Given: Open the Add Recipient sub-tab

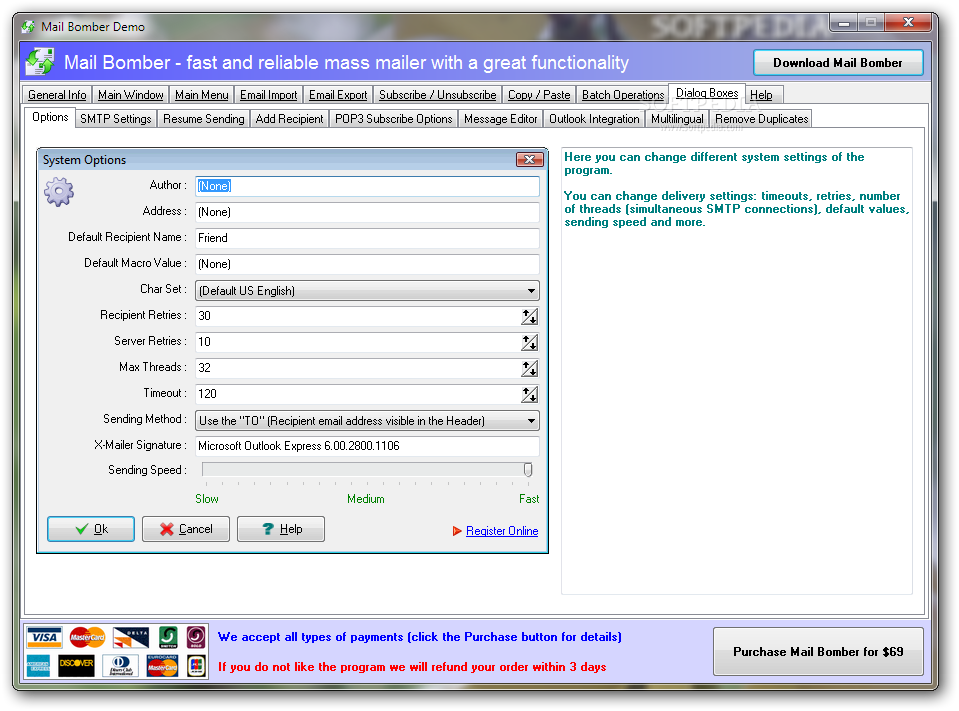Looking at the screenshot, I should click(289, 119).
